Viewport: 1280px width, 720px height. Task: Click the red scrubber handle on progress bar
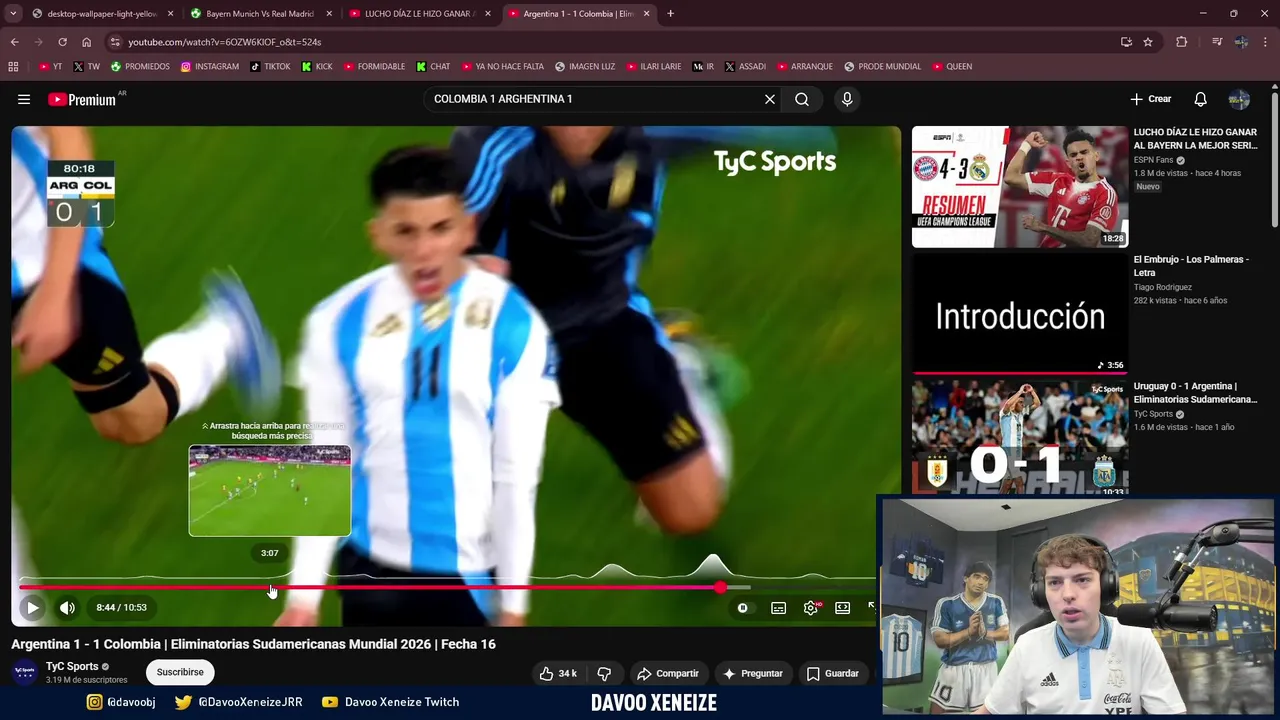(720, 587)
